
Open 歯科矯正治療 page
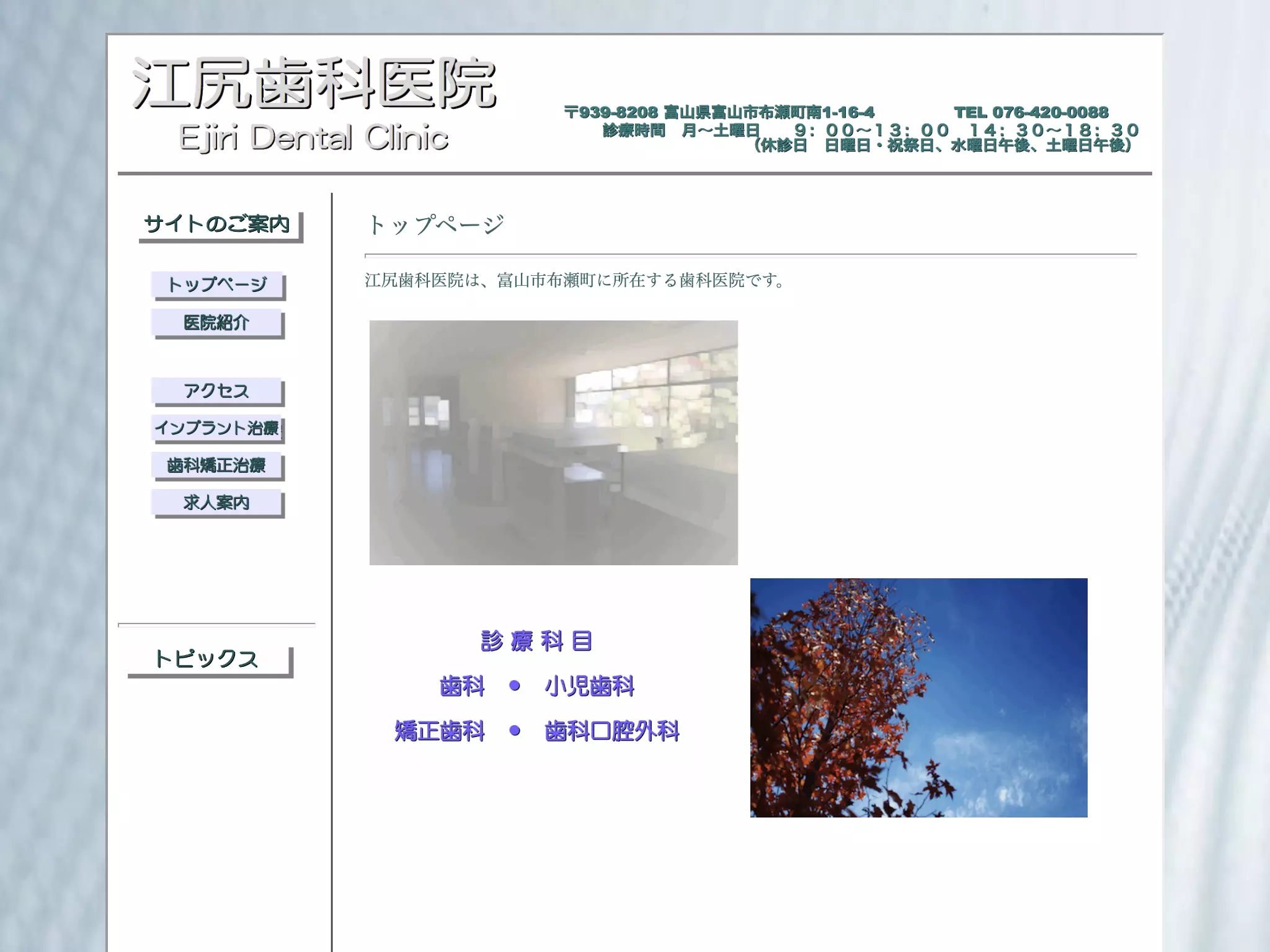click(x=218, y=466)
